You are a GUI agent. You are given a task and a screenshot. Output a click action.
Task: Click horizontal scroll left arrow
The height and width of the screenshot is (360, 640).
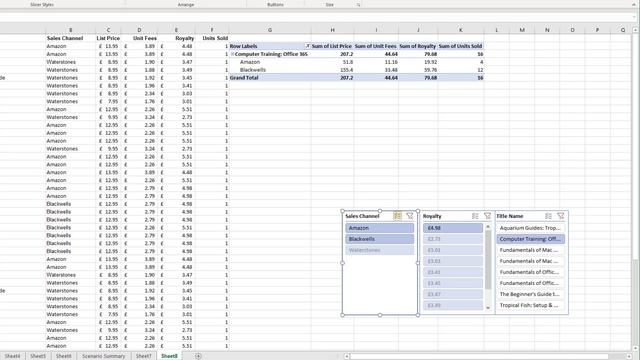pyautogui.click(x=347, y=356)
